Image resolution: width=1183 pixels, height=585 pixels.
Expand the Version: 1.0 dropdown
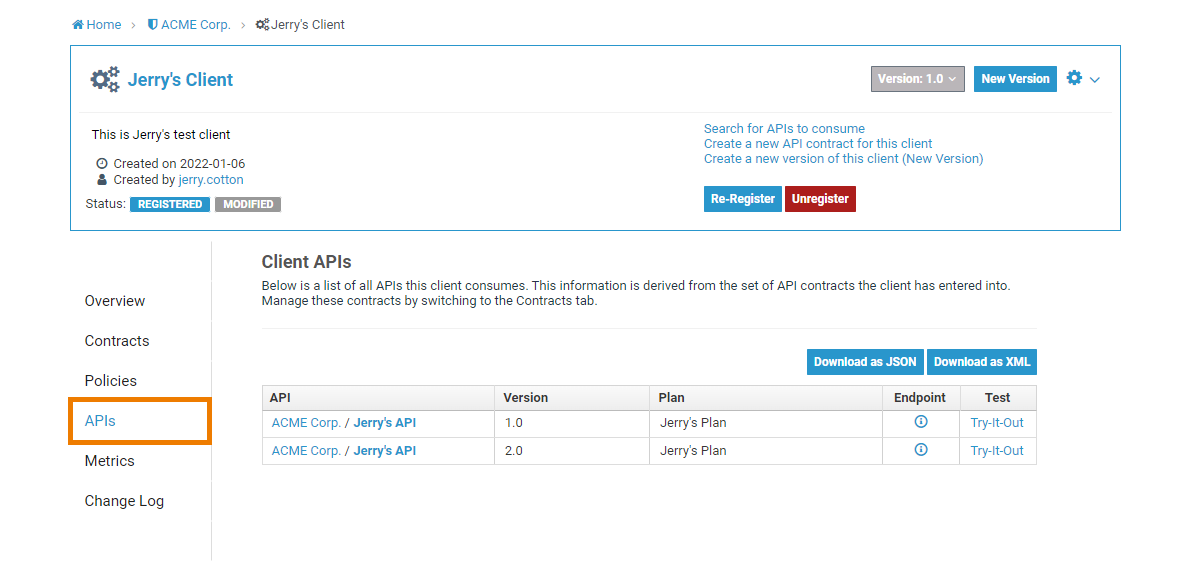[917, 79]
